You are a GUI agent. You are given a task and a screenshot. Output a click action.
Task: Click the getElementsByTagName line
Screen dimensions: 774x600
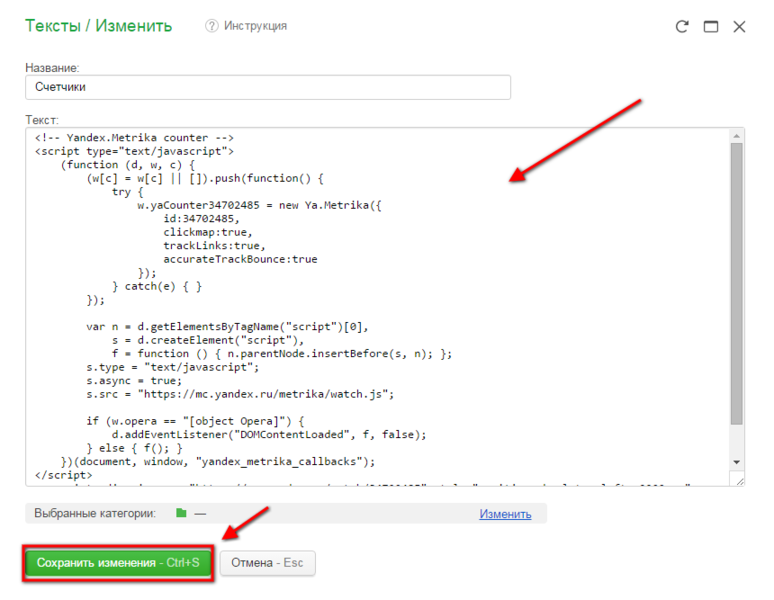[x=228, y=327]
